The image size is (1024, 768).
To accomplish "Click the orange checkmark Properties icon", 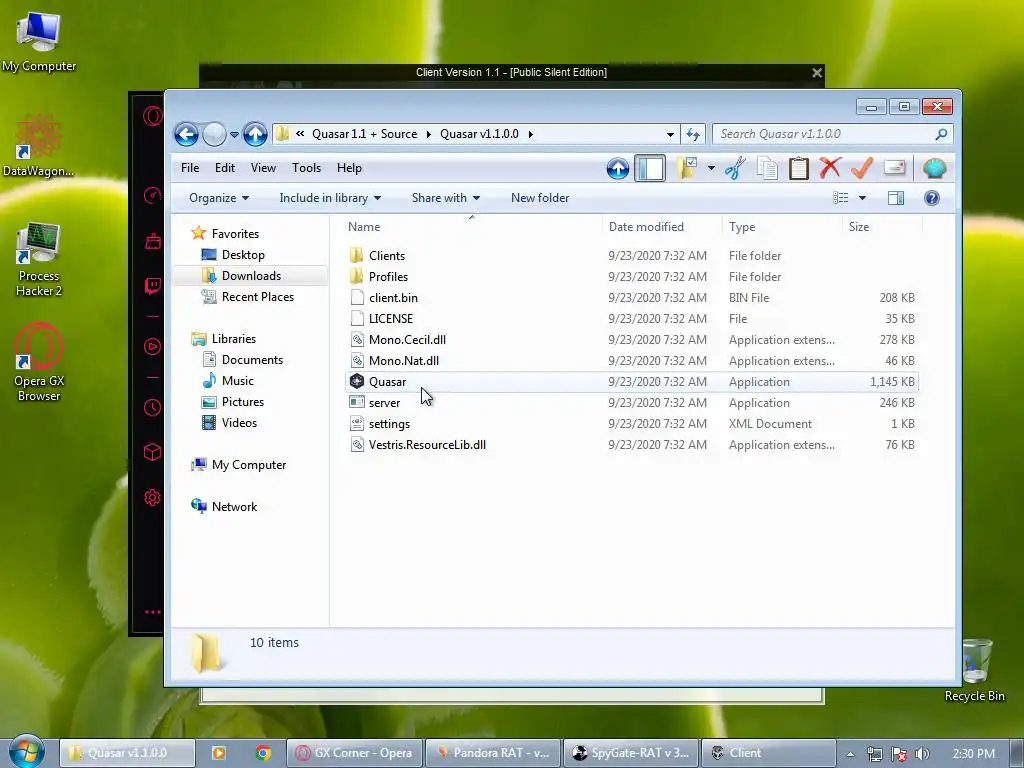I will (x=862, y=168).
